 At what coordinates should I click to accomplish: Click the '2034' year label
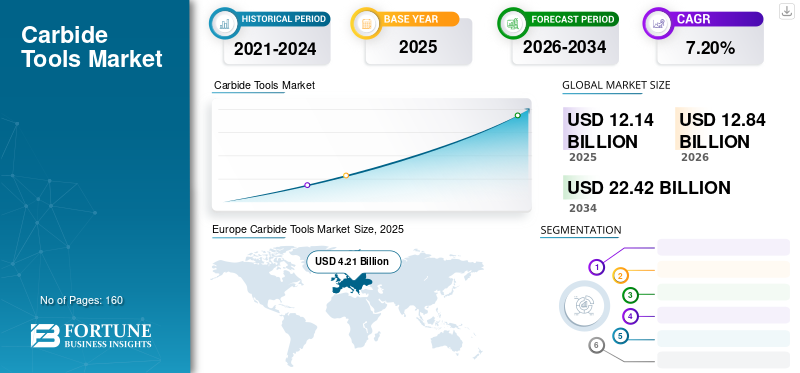coord(583,208)
